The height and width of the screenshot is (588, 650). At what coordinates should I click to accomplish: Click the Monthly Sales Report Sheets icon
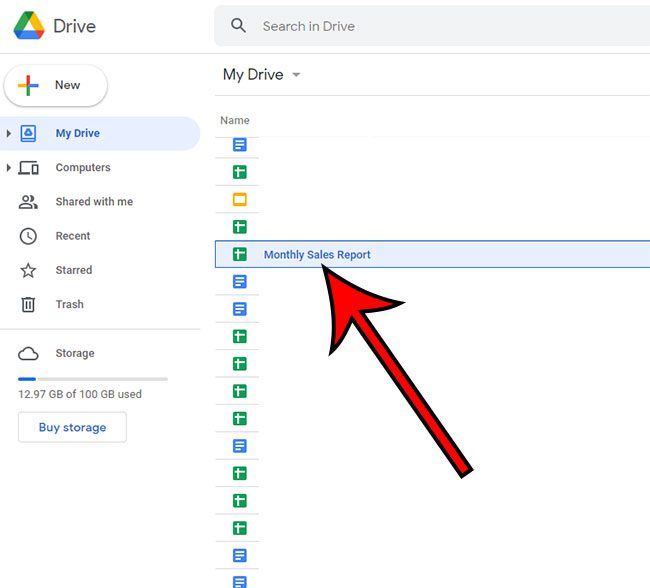[240, 255]
